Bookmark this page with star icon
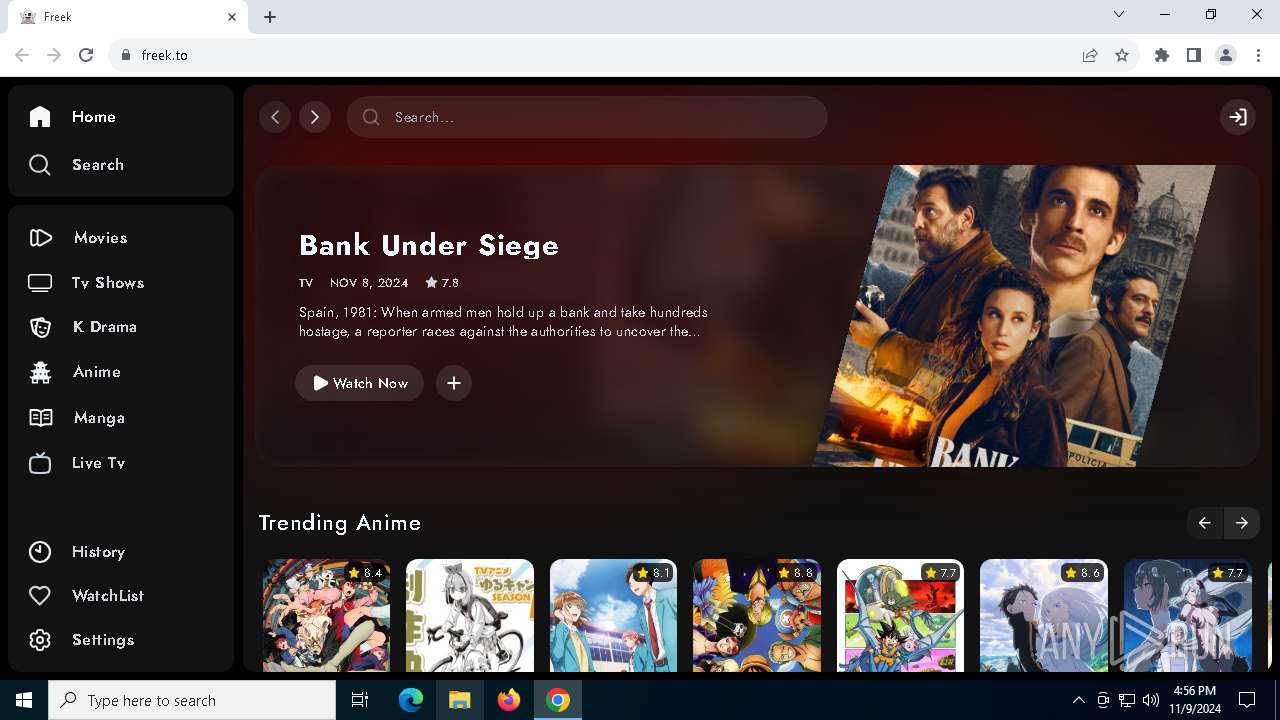The height and width of the screenshot is (720, 1280). click(x=1122, y=55)
